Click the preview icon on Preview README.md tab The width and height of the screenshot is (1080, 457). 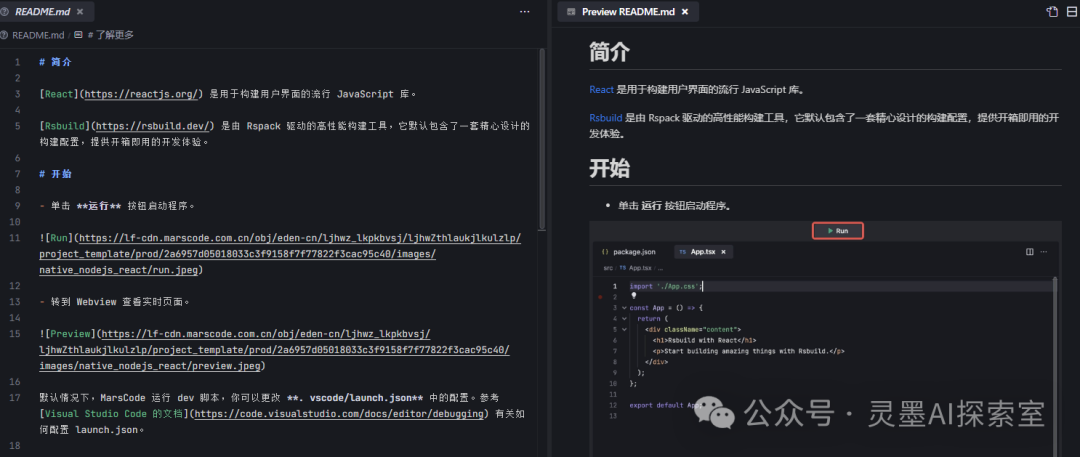coord(571,12)
